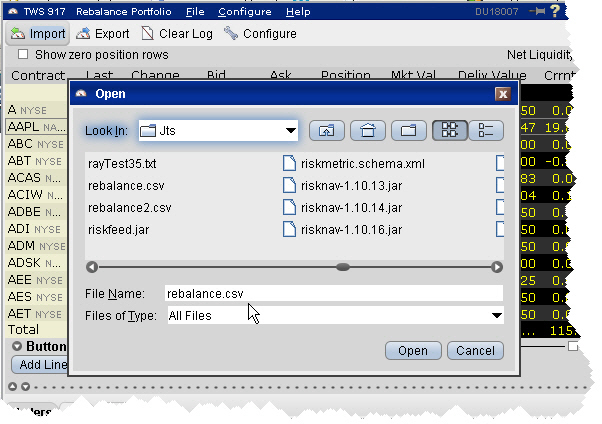The height and width of the screenshot is (424, 602).
Task: Click the Up One Level folder icon
Action: [x=326, y=130]
